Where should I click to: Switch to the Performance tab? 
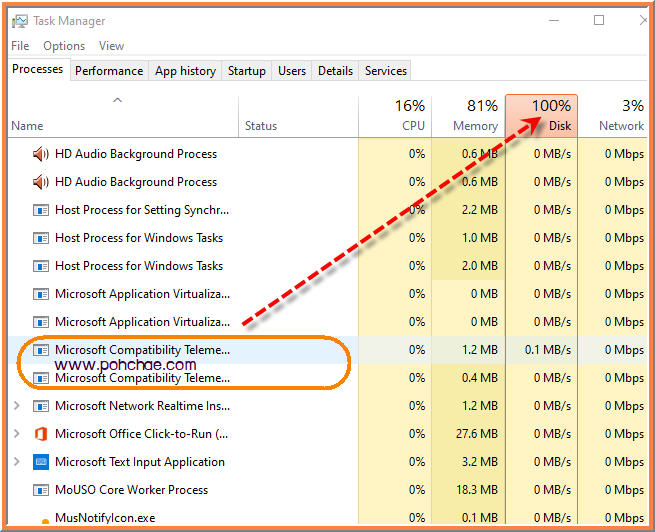tap(109, 71)
